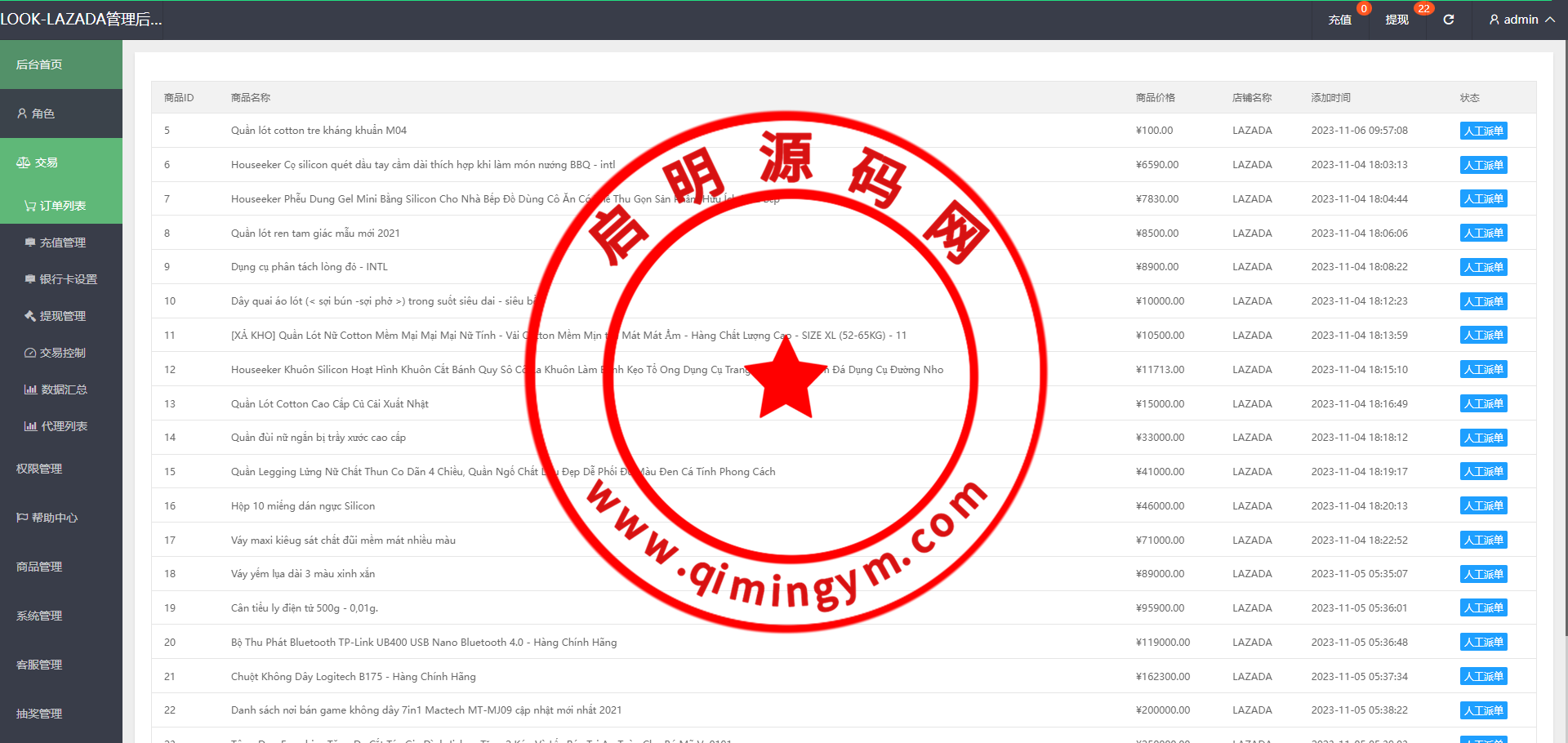Expand the 权限管理 menu

pyautogui.click(x=39, y=469)
